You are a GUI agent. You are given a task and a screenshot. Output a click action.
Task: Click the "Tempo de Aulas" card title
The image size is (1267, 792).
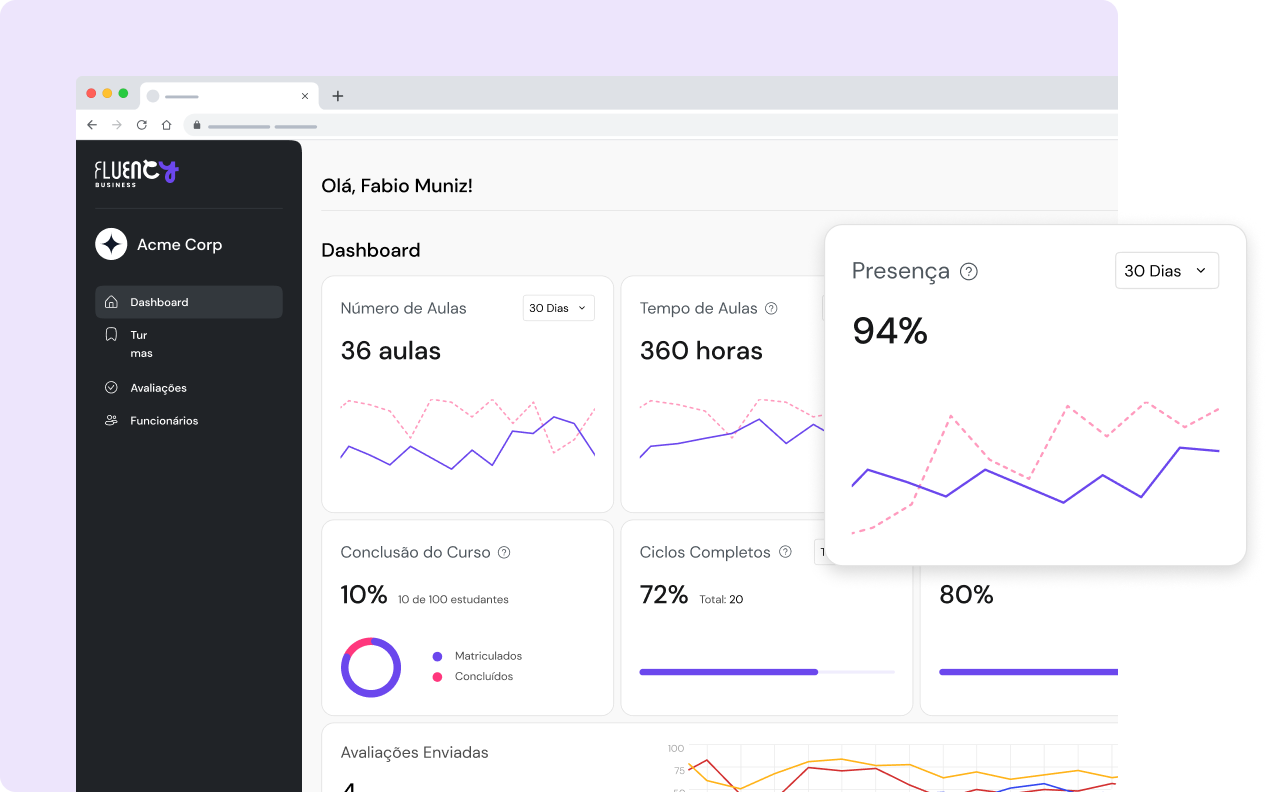(x=698, y=308)
